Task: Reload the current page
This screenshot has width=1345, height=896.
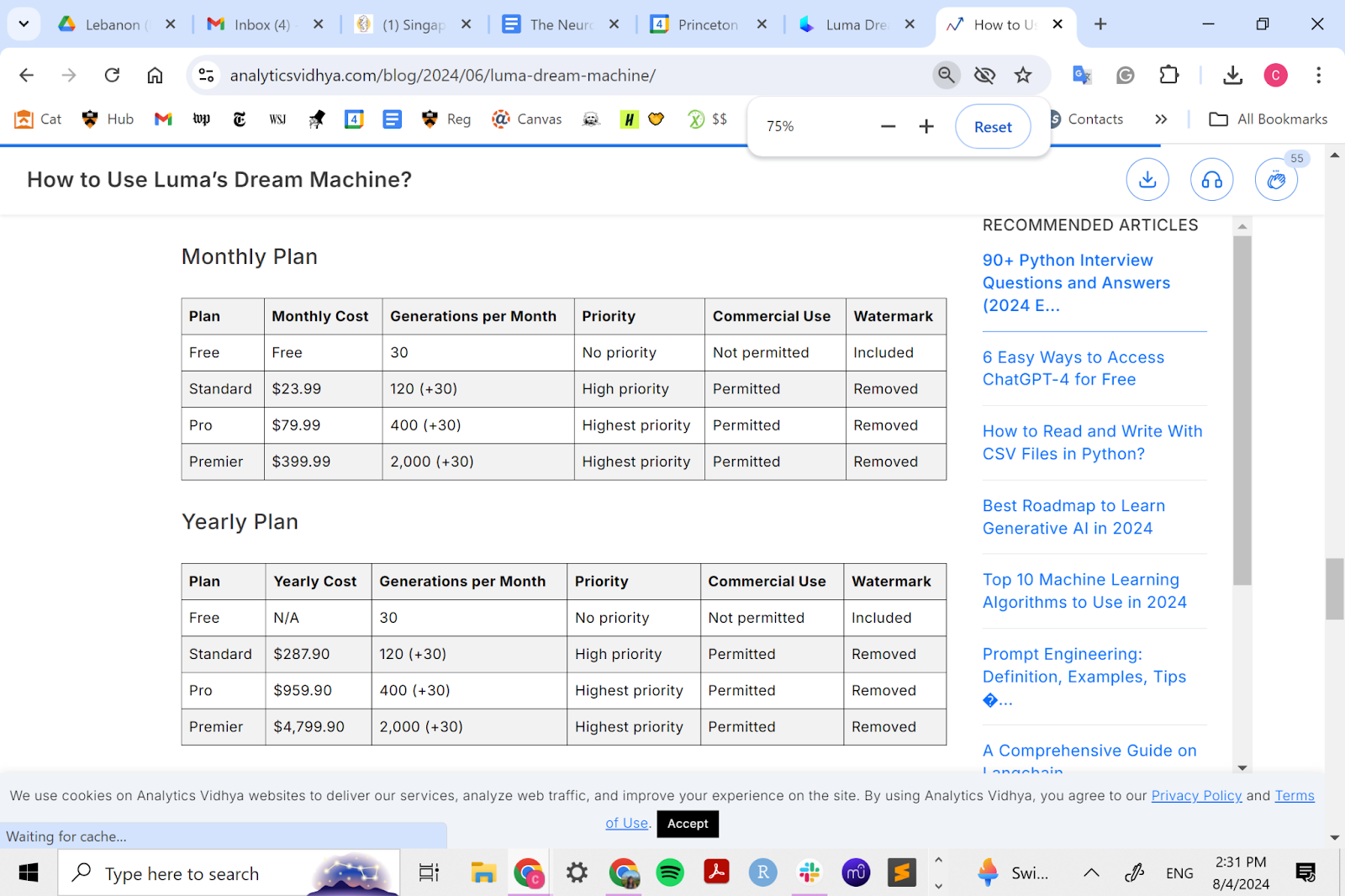Action: 112,76
